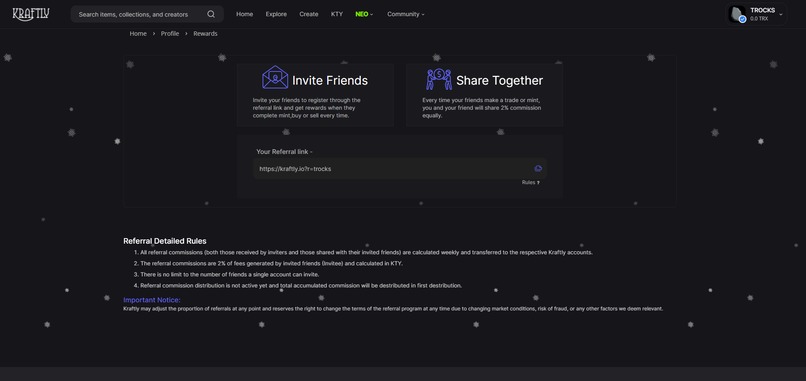Image resolution: width=806 pixels, height=381 pixels.
Task: Click the Share Together people icon
Action: pyautogui.click(x=438, y=79)
